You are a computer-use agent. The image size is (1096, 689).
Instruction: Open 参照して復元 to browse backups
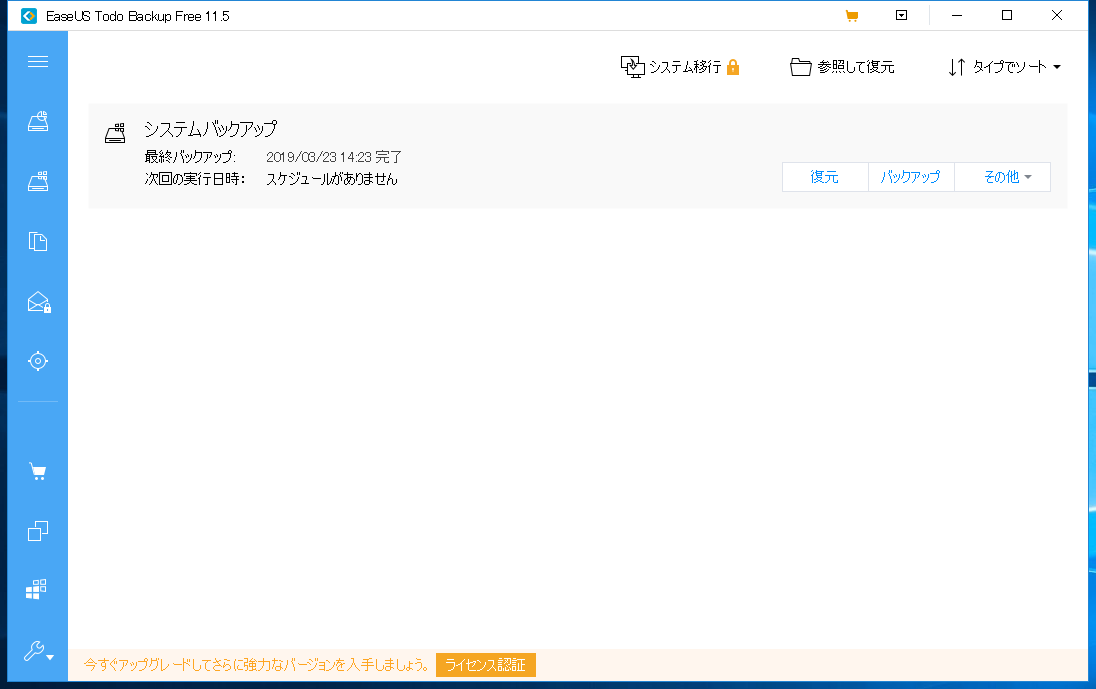(x=842, y=66)
